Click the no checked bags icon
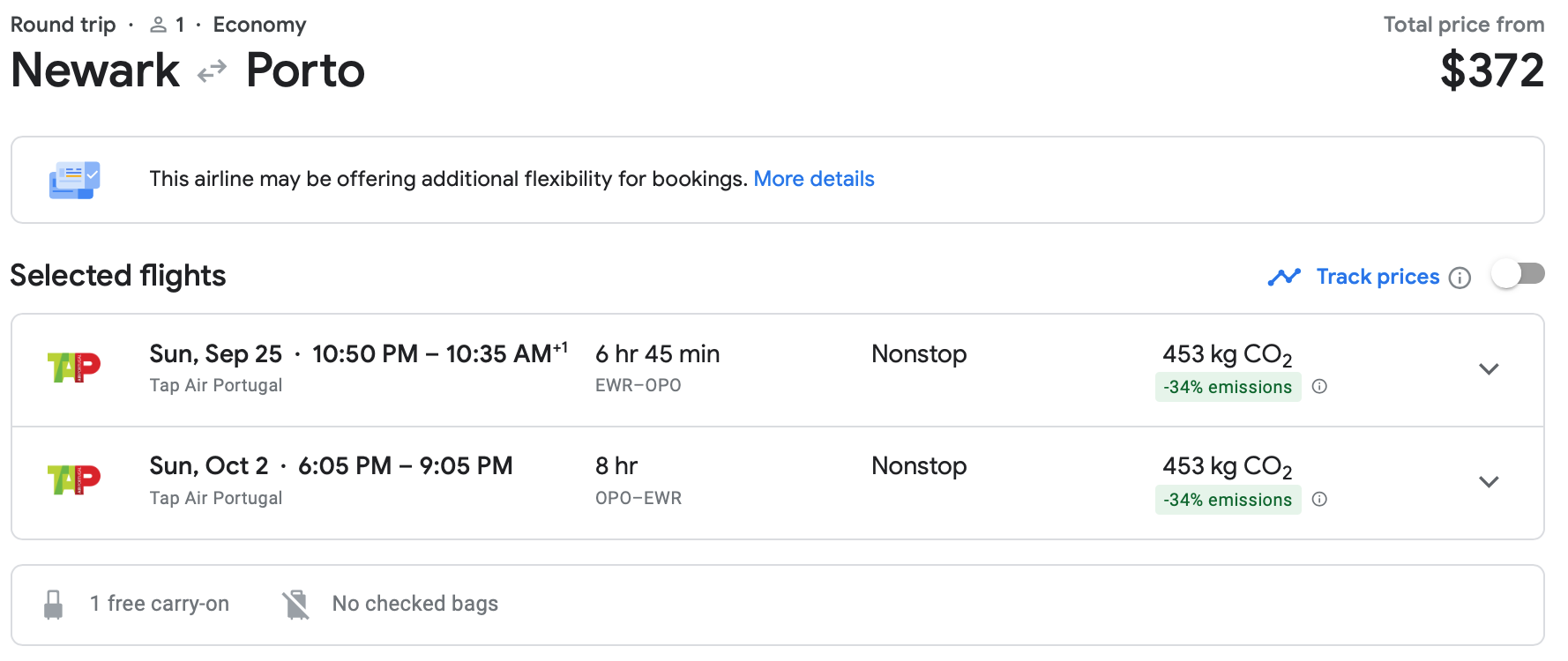The height and width of the screenshot is (661, 1568). point(296,605)
